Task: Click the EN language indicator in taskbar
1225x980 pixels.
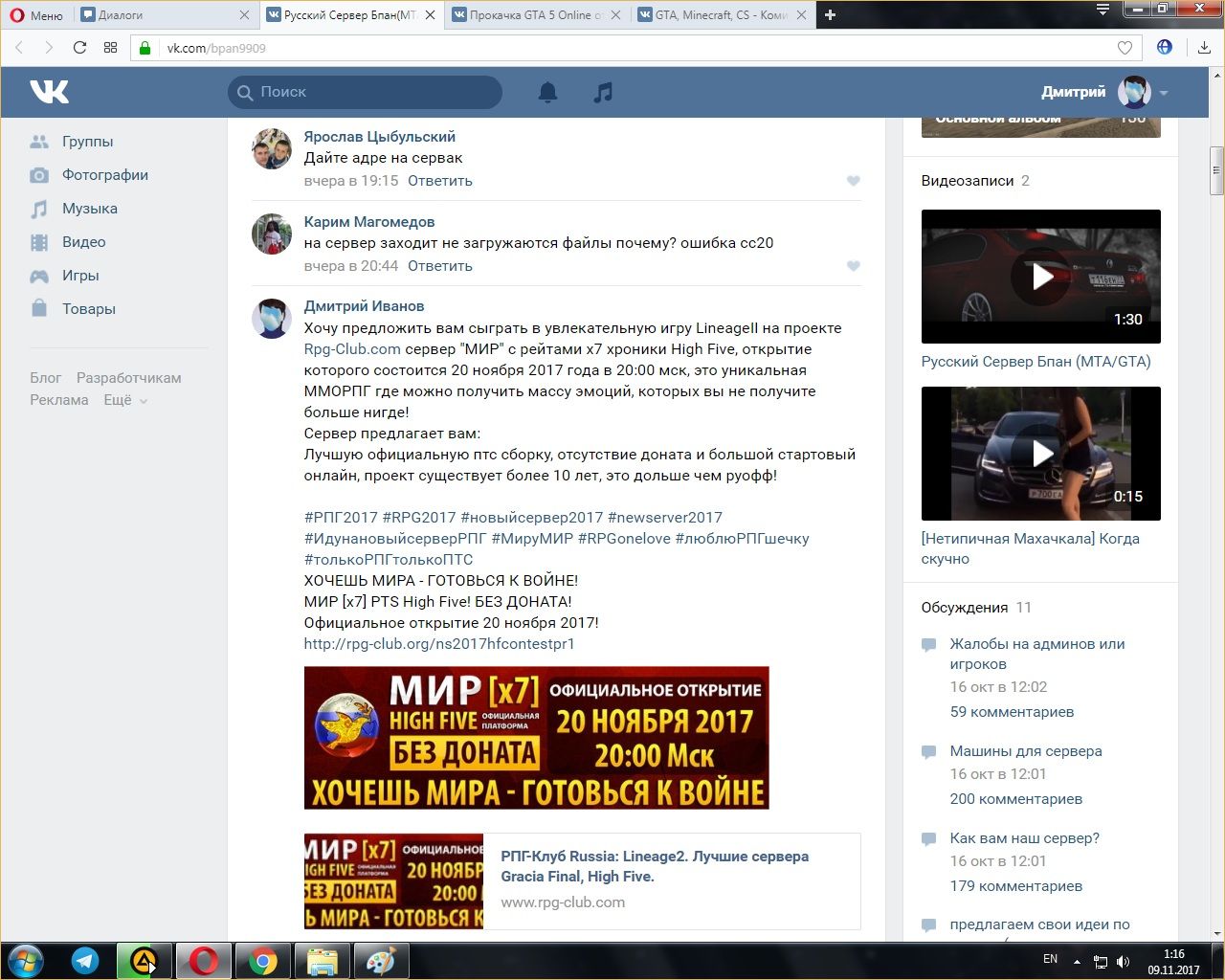Action: click(1050, 959)
